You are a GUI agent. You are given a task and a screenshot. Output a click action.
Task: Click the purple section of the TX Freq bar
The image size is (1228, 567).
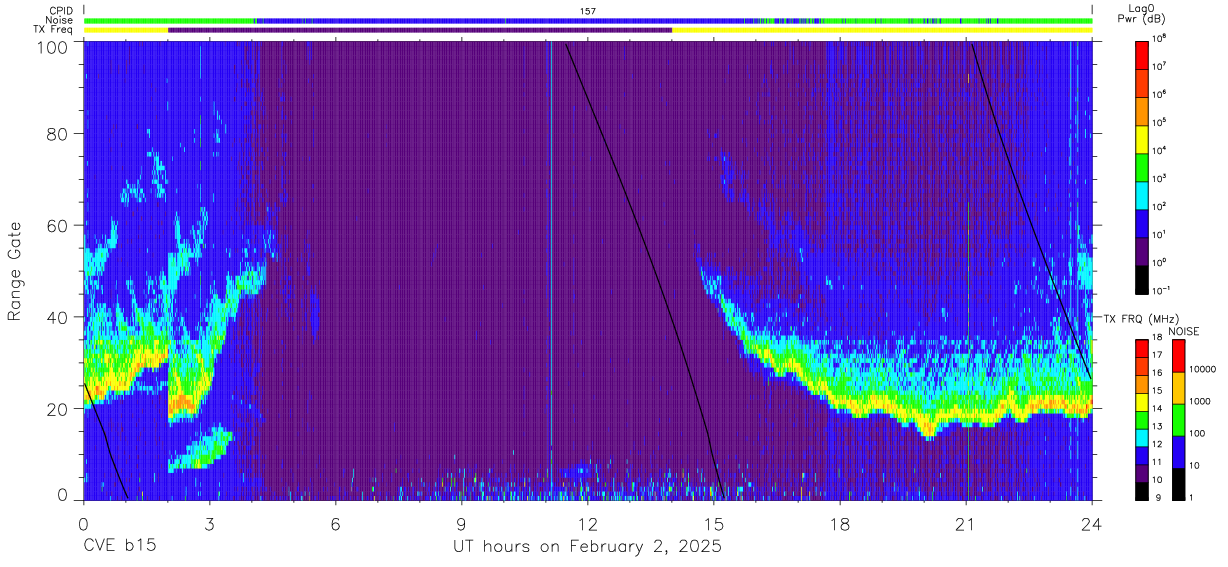pyautogui.click(x=420, y=30)
